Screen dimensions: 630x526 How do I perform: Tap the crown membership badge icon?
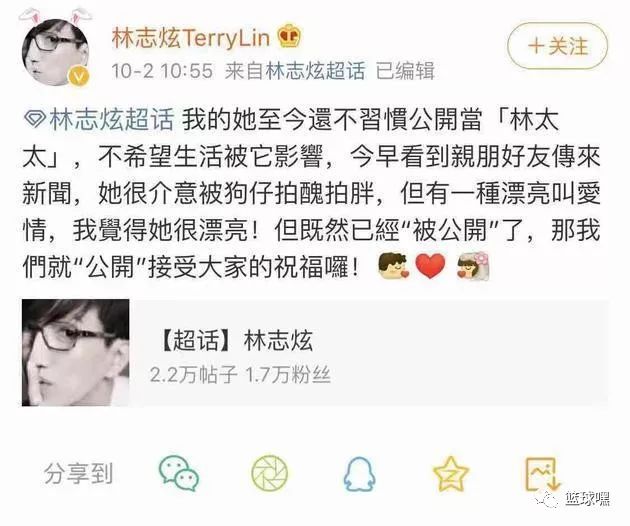(x=290, y=37)
